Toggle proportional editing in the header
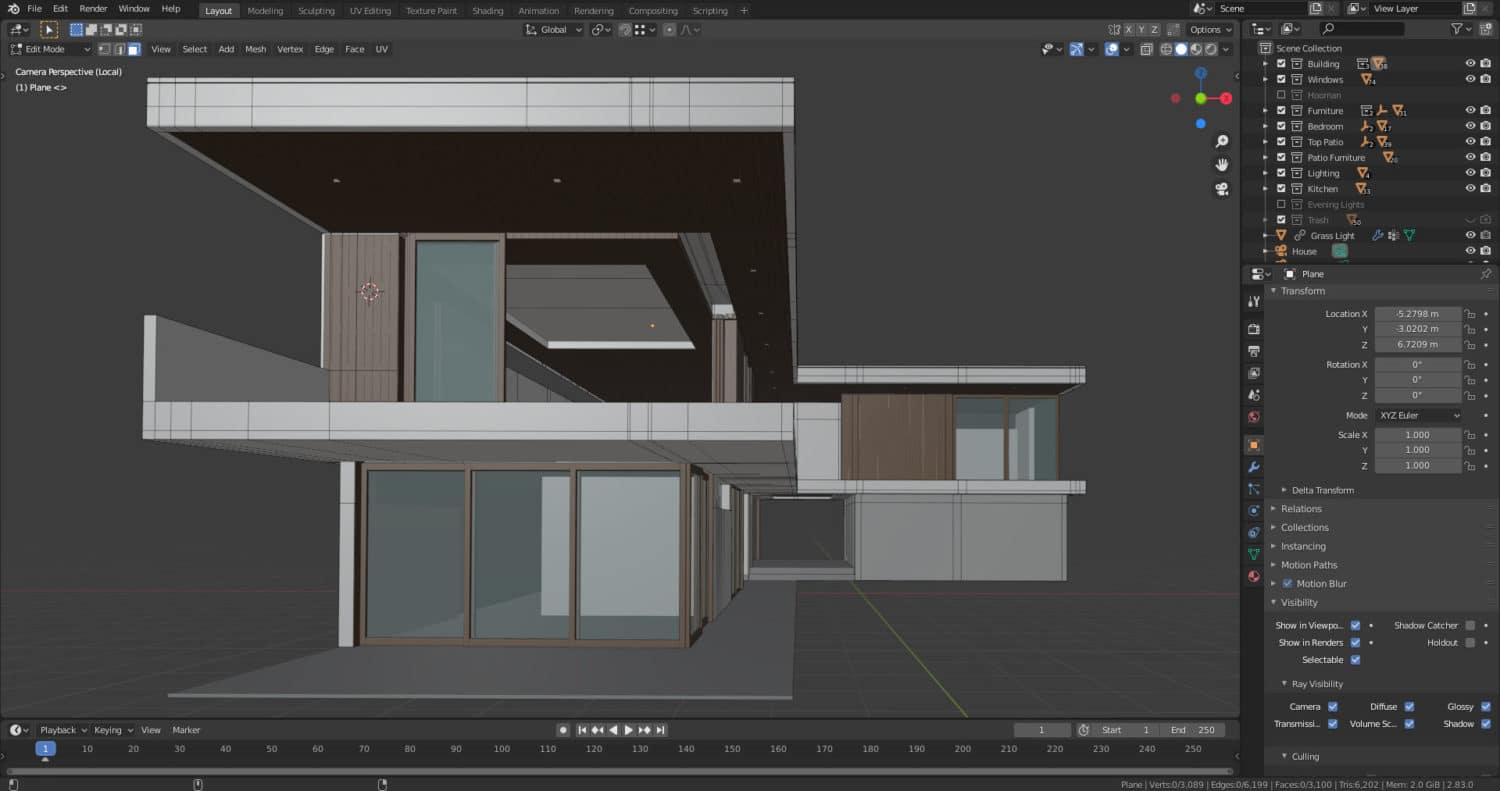This screenshot has width=1500, height=791. 670,29
